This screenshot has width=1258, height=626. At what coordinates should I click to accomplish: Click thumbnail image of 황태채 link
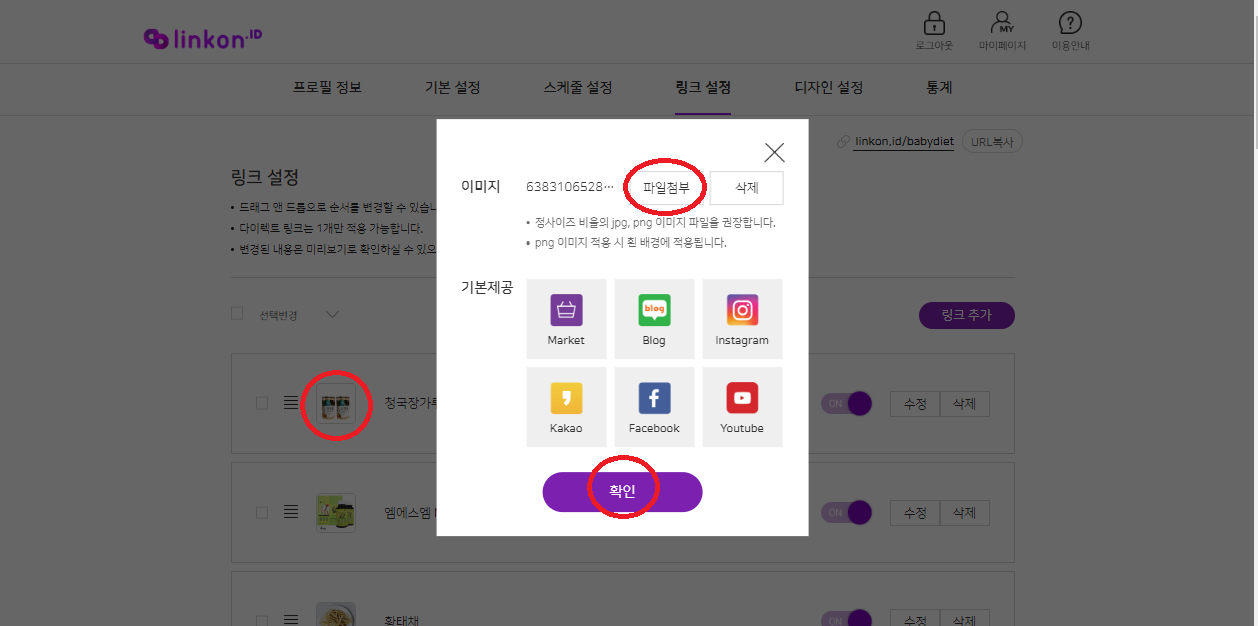click(336, 614)
